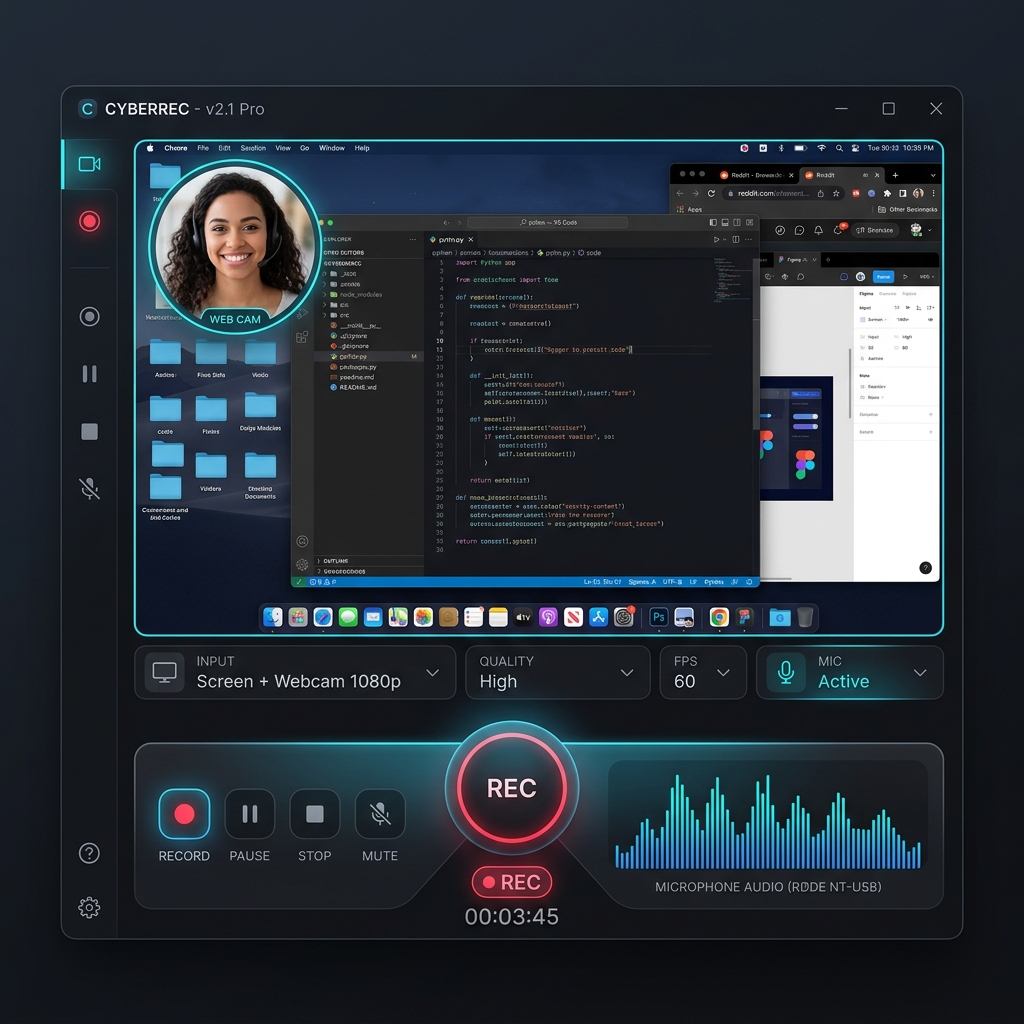Viewport: 1024px width, 1024px height.
Task: Click the reload button in the browser window
Action: (x=711, y=193)
